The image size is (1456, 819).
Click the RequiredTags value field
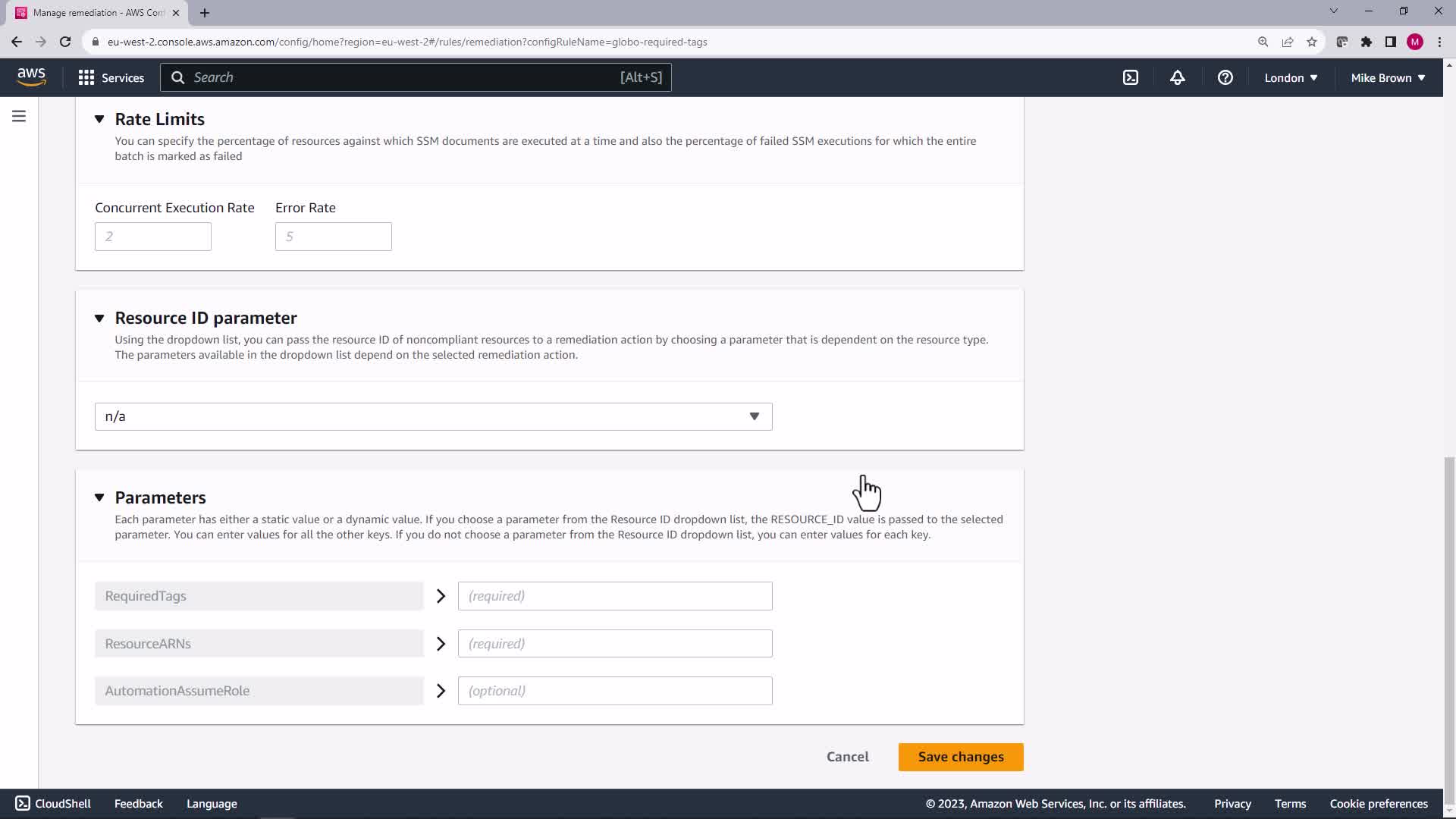(x=614, y=596)
